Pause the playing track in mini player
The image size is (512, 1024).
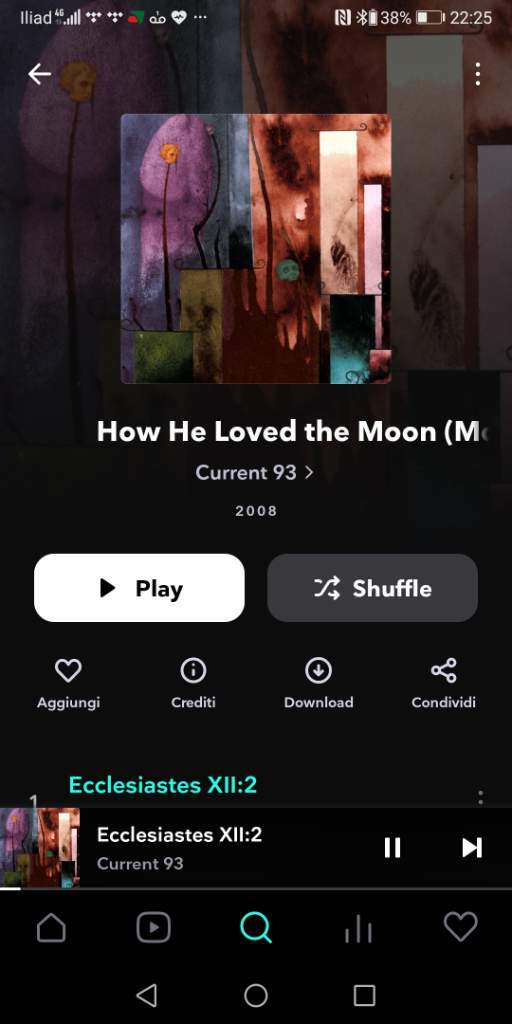pos(392,848)
